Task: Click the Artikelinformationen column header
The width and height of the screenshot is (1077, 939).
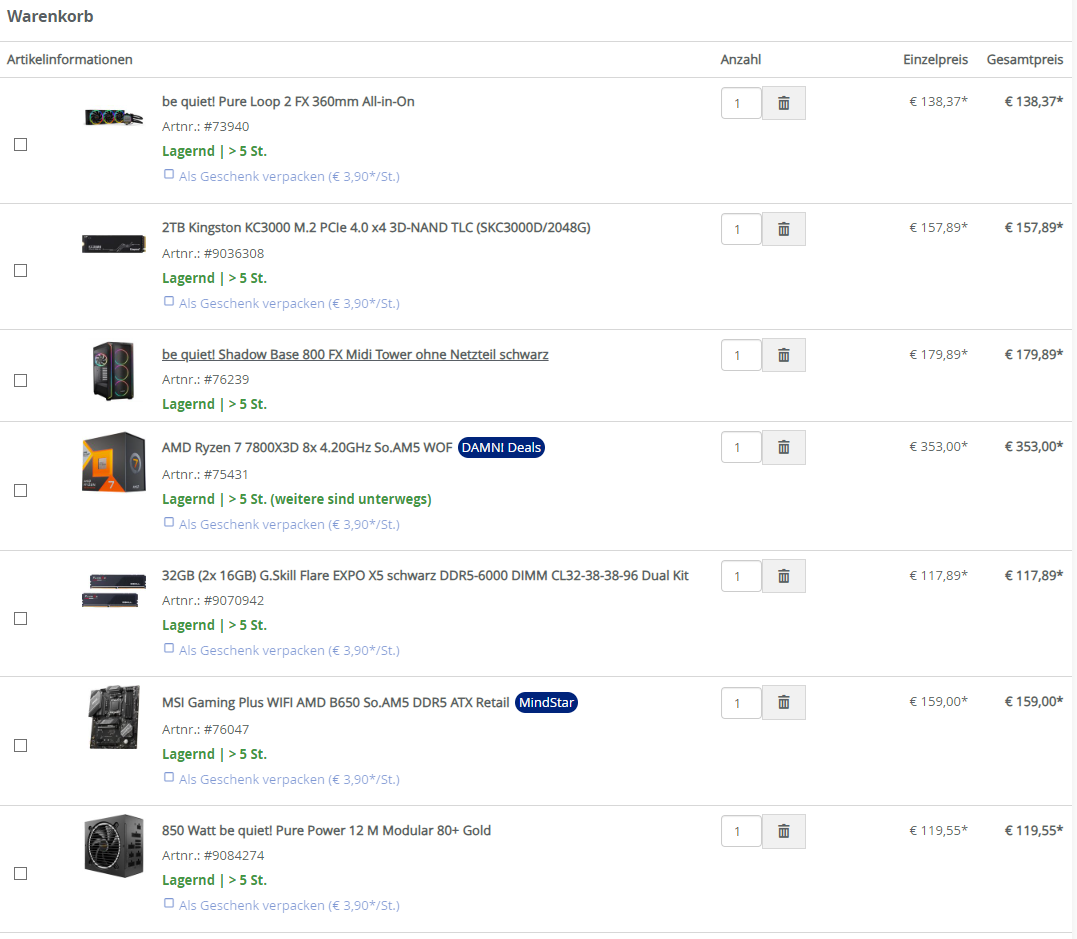Action: 69,60
